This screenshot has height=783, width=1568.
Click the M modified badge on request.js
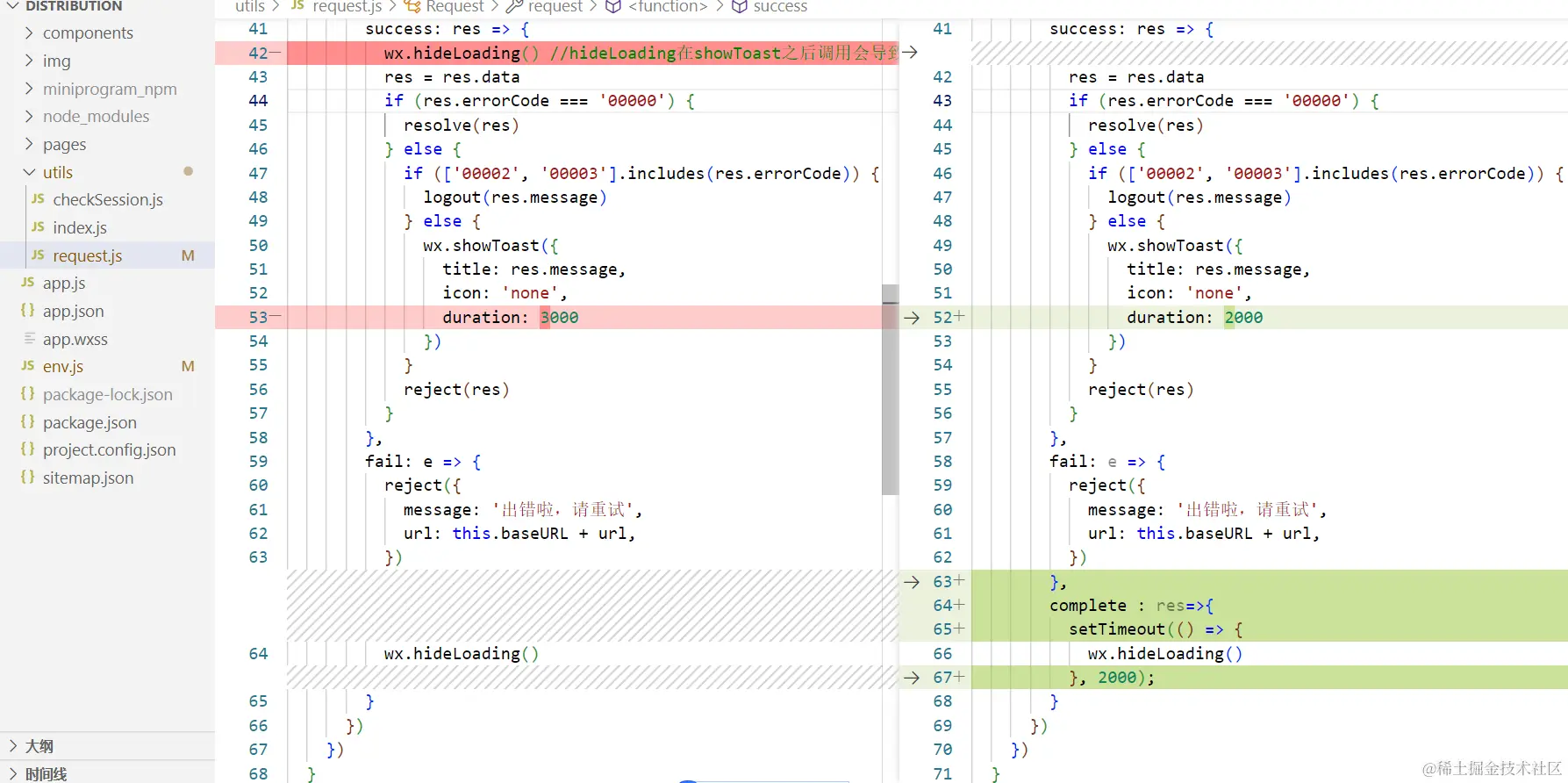click(x=188, y=255)
